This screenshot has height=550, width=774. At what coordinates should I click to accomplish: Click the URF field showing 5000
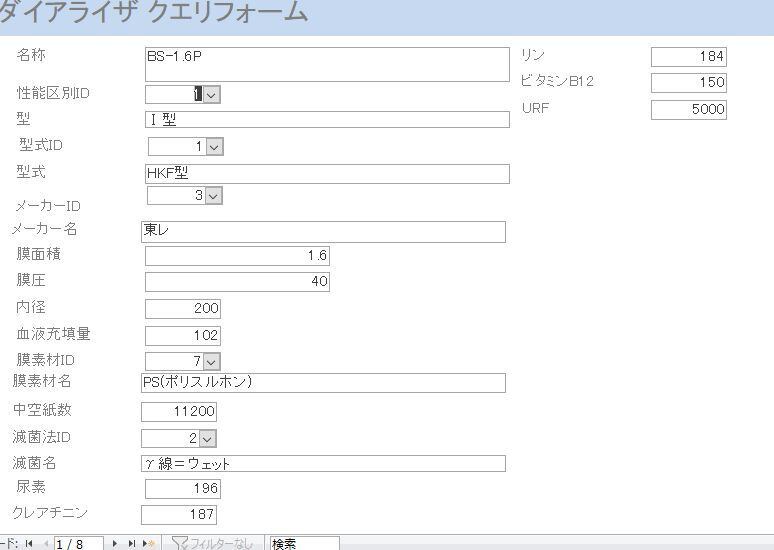click(x=688, y=110)
